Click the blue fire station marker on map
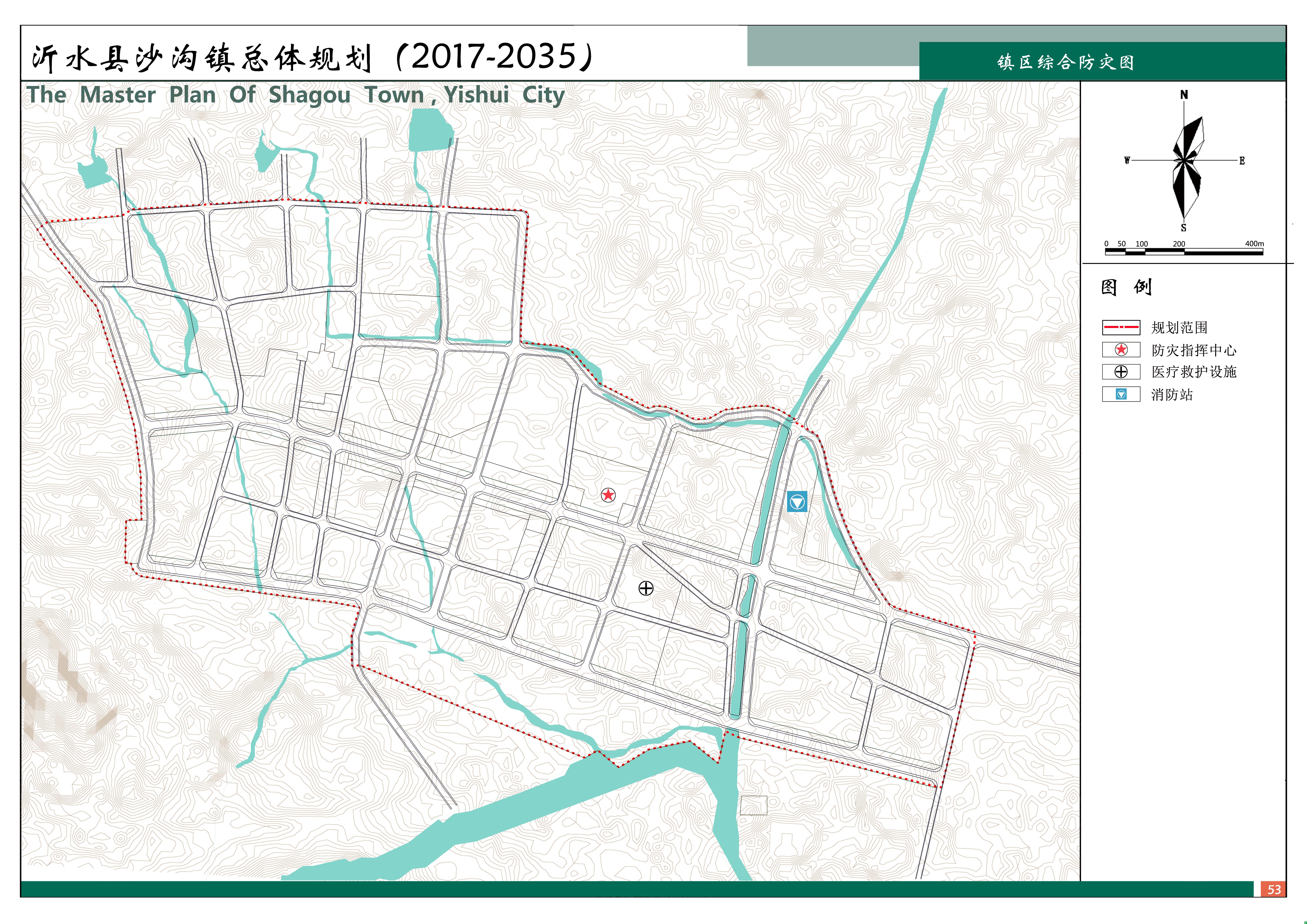Viewport: 1307px width, 924px height. point(797,502)
